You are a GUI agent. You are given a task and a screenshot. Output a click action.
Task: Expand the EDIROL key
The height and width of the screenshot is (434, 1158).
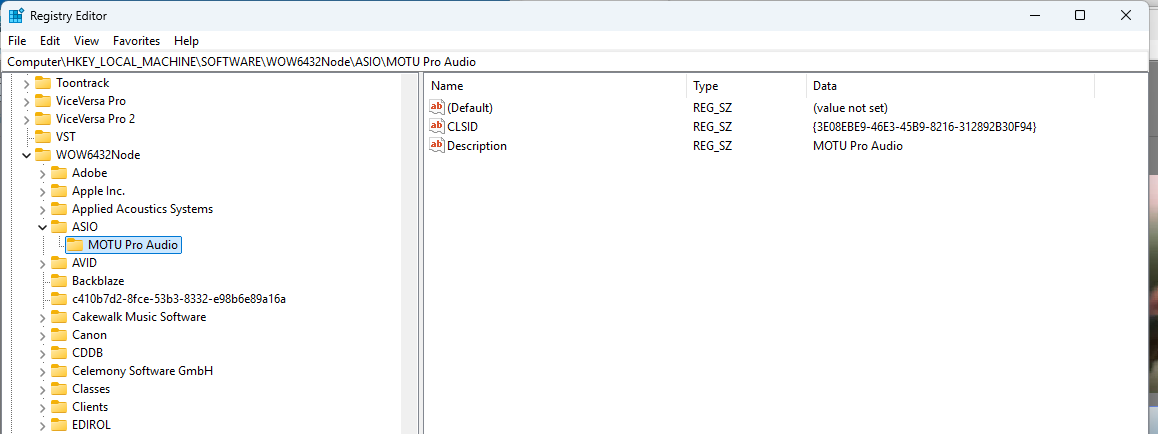43,425
